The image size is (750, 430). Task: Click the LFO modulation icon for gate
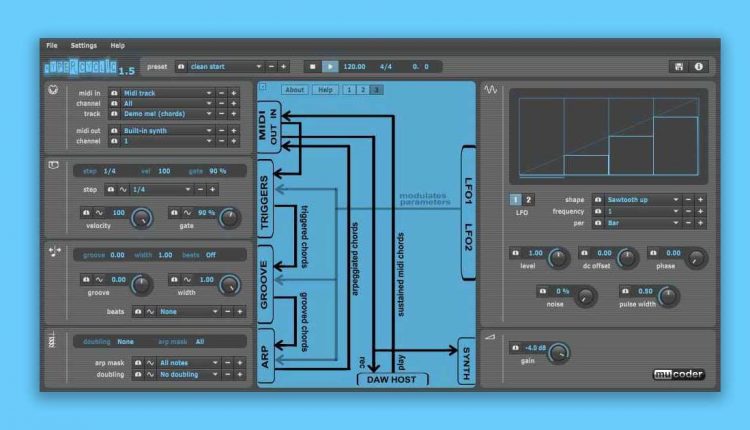[x=187, y=212]
